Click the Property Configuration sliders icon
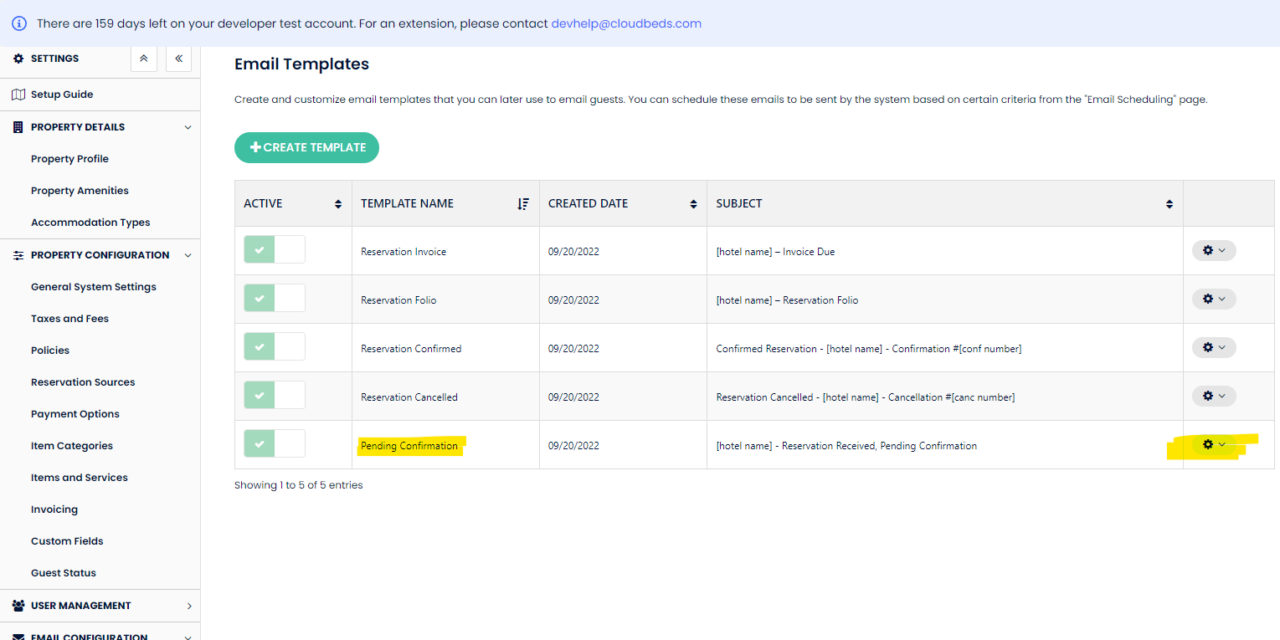Image resolution: width=1280 pixels, height=640 pixels. [16, 254]
